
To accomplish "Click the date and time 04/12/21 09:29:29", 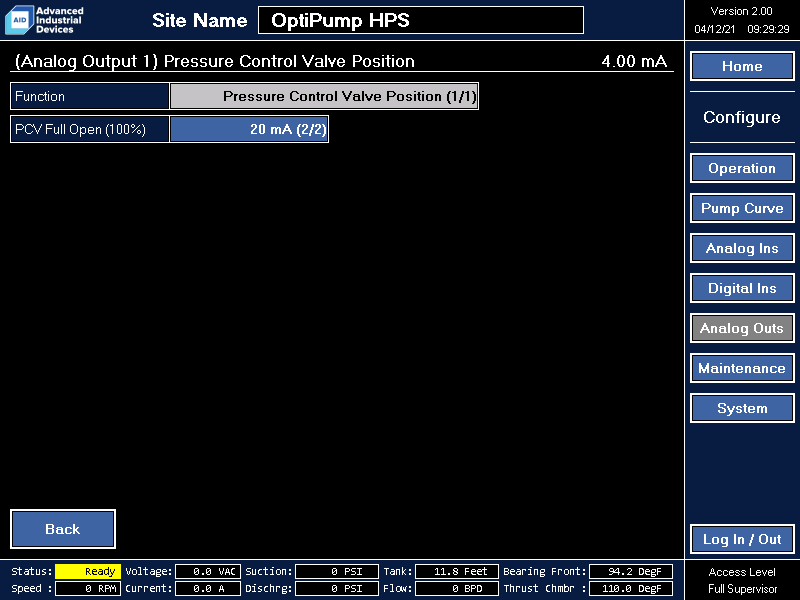I will pos(741,29).
